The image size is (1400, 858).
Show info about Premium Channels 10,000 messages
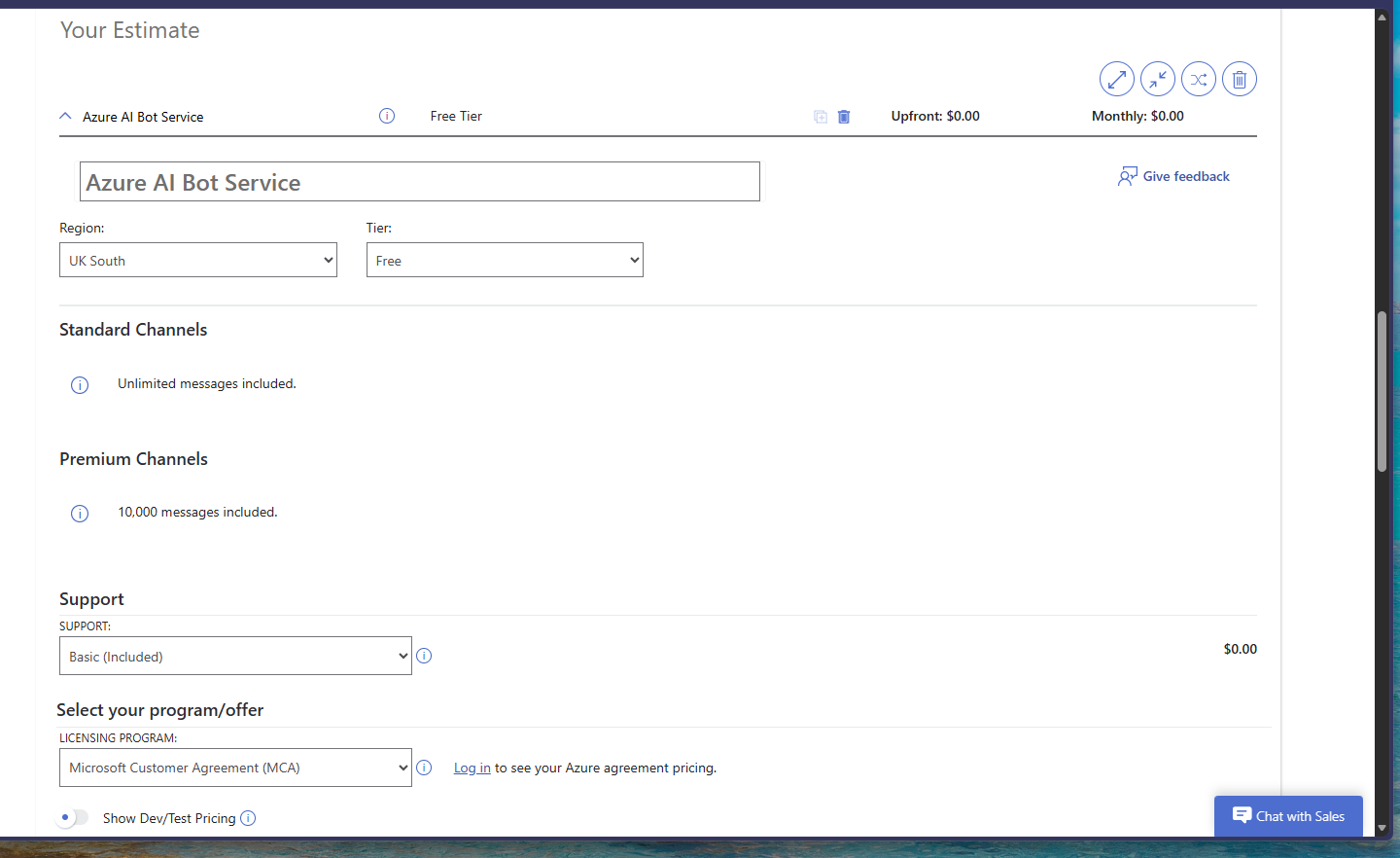(80, 514)
